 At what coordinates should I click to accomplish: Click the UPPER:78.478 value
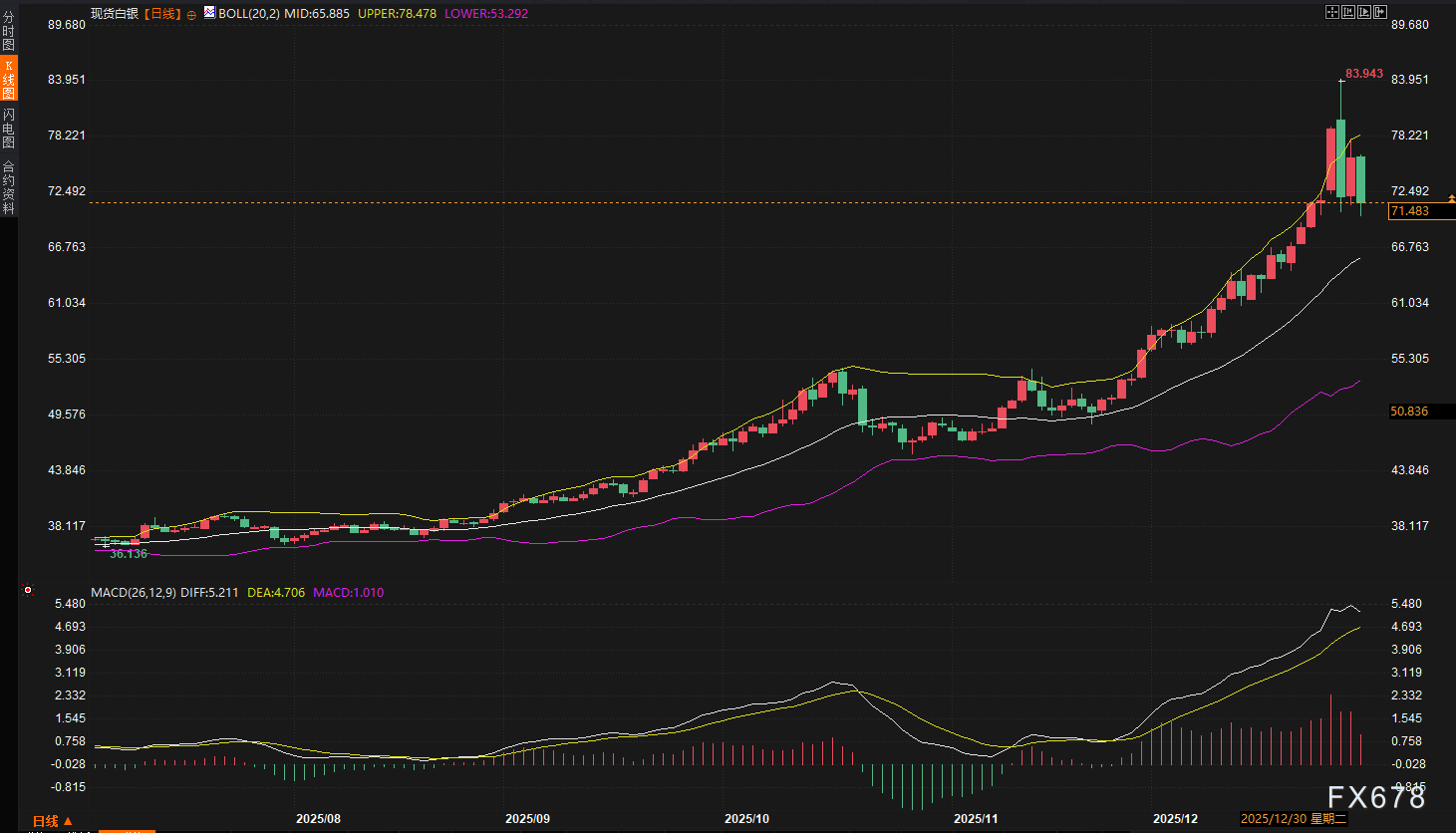(x=397, y=14)
